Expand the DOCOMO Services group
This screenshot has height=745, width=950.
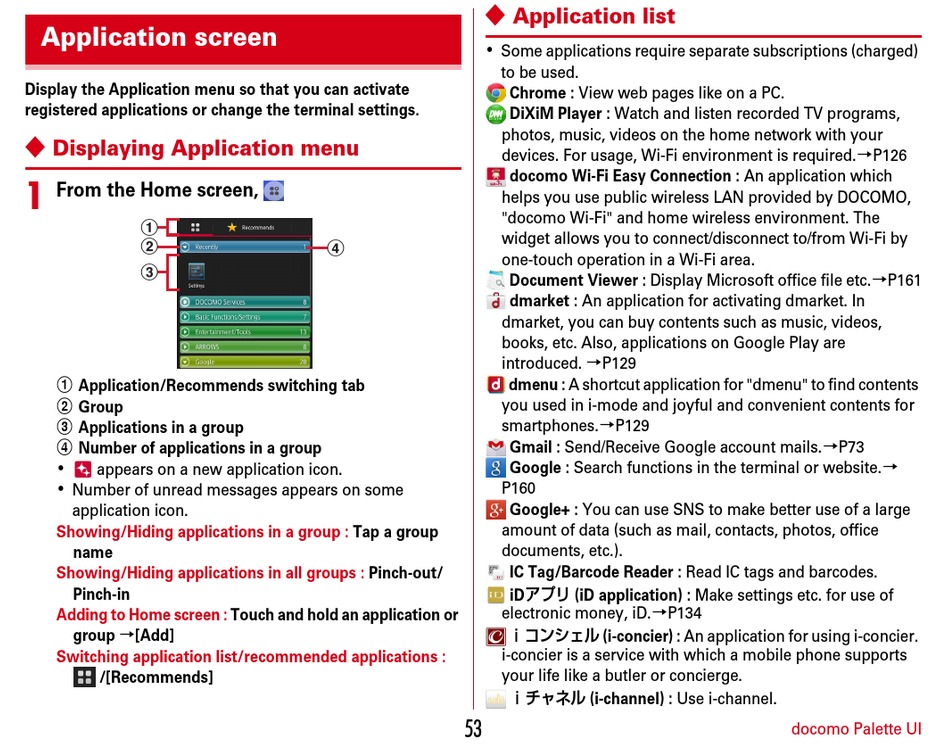[245, 302]
